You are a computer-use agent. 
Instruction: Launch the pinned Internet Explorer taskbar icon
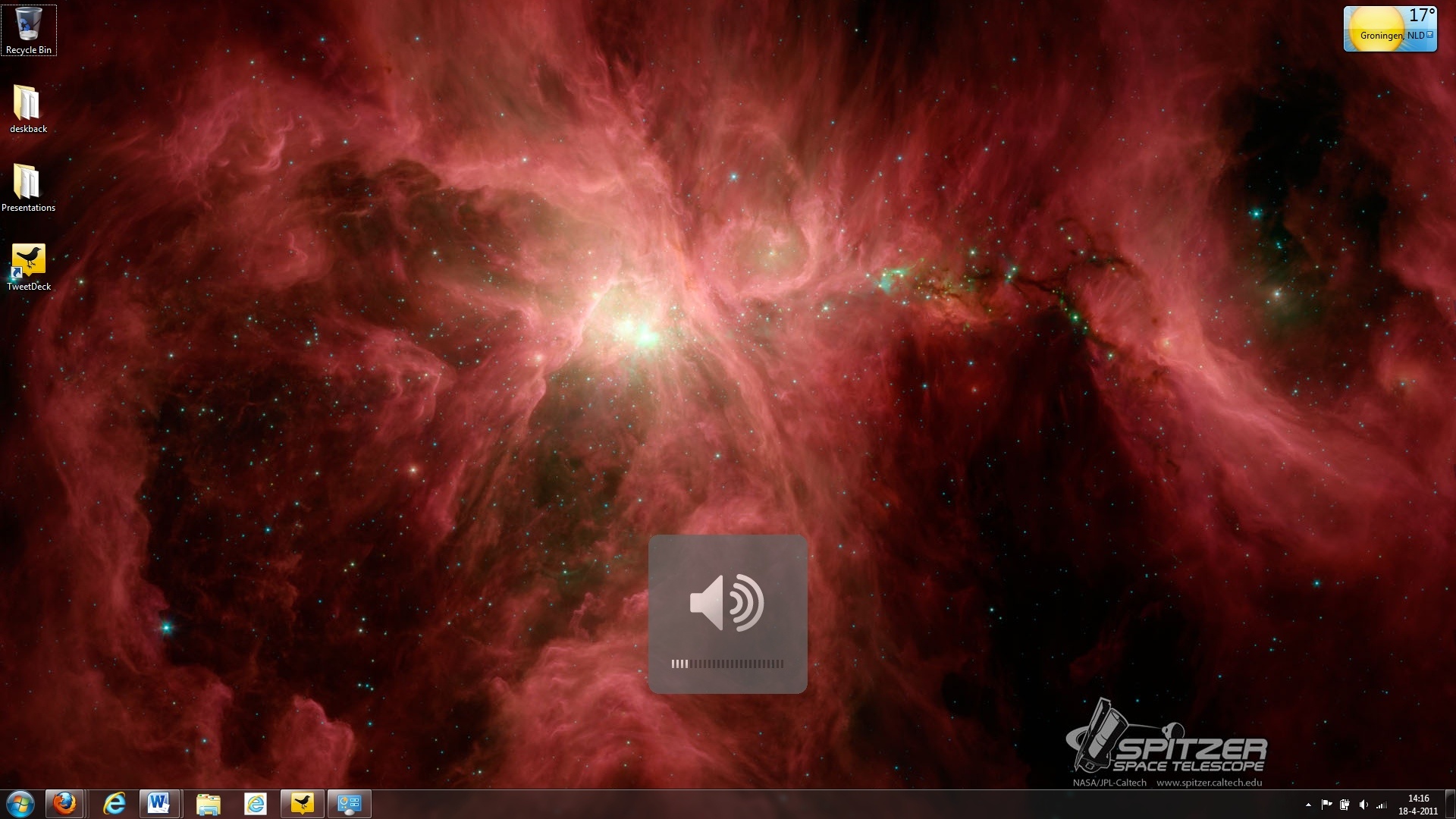tap(115, 804)
